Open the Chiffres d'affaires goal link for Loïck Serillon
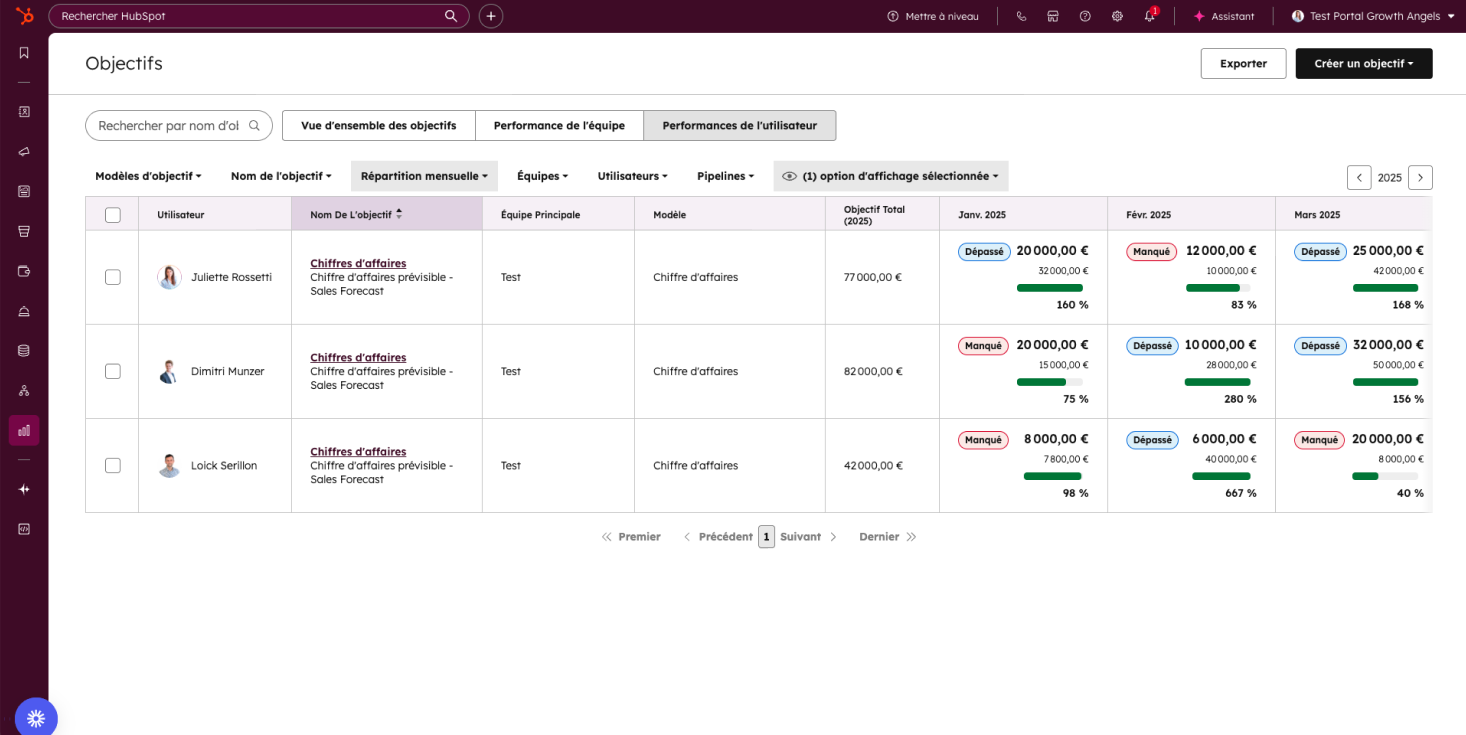Image resolution: width=1466 pixels, height=735 pixels. tap(358, 451)
